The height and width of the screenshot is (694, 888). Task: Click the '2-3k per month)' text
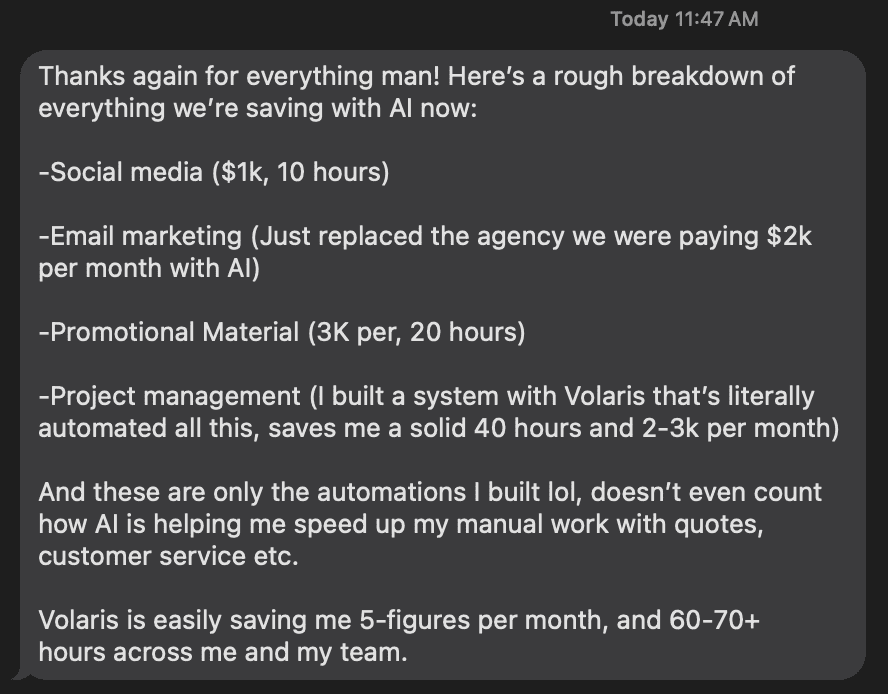[740, 428]
